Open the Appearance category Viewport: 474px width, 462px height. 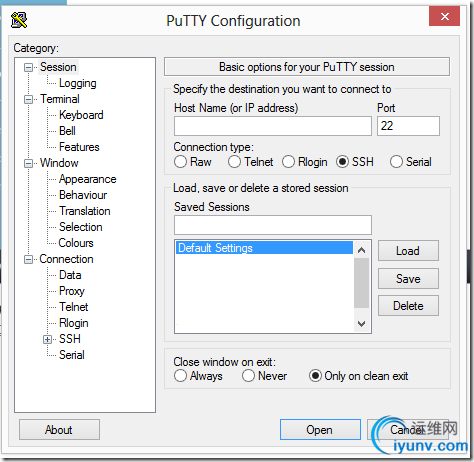[88, 179]
